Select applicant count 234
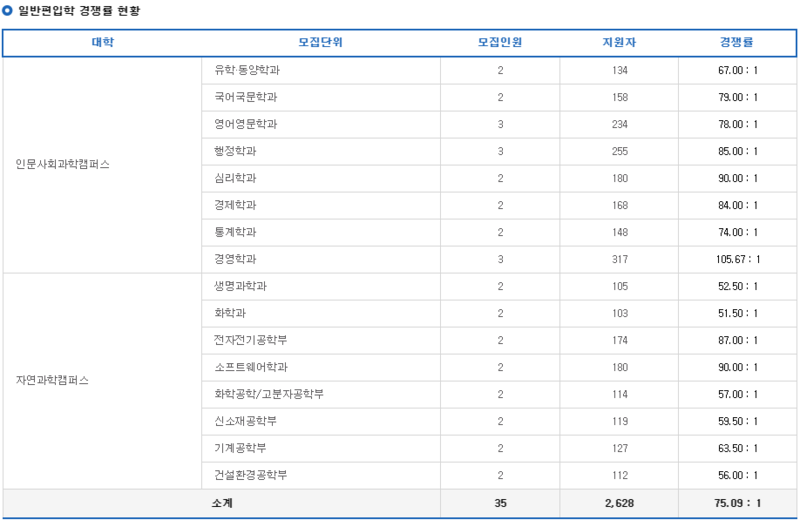Screen dimensions: 800x520 click(620, 125)
